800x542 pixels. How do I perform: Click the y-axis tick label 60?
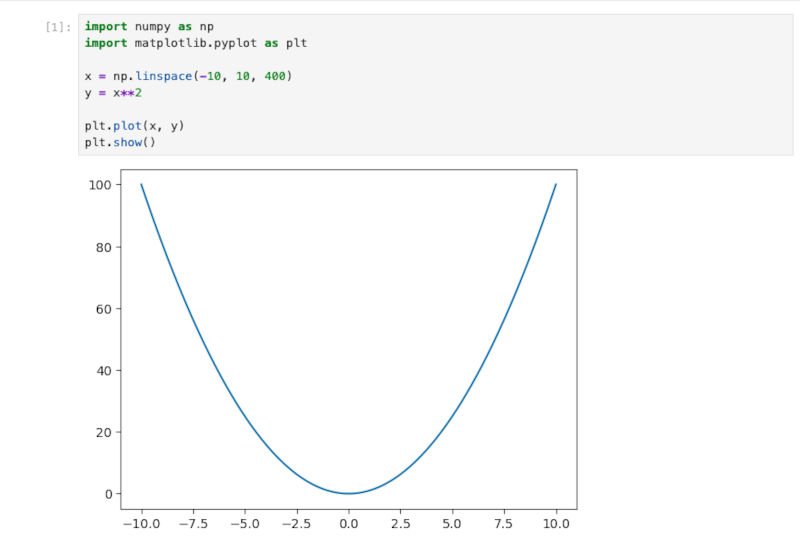[103, 309]
